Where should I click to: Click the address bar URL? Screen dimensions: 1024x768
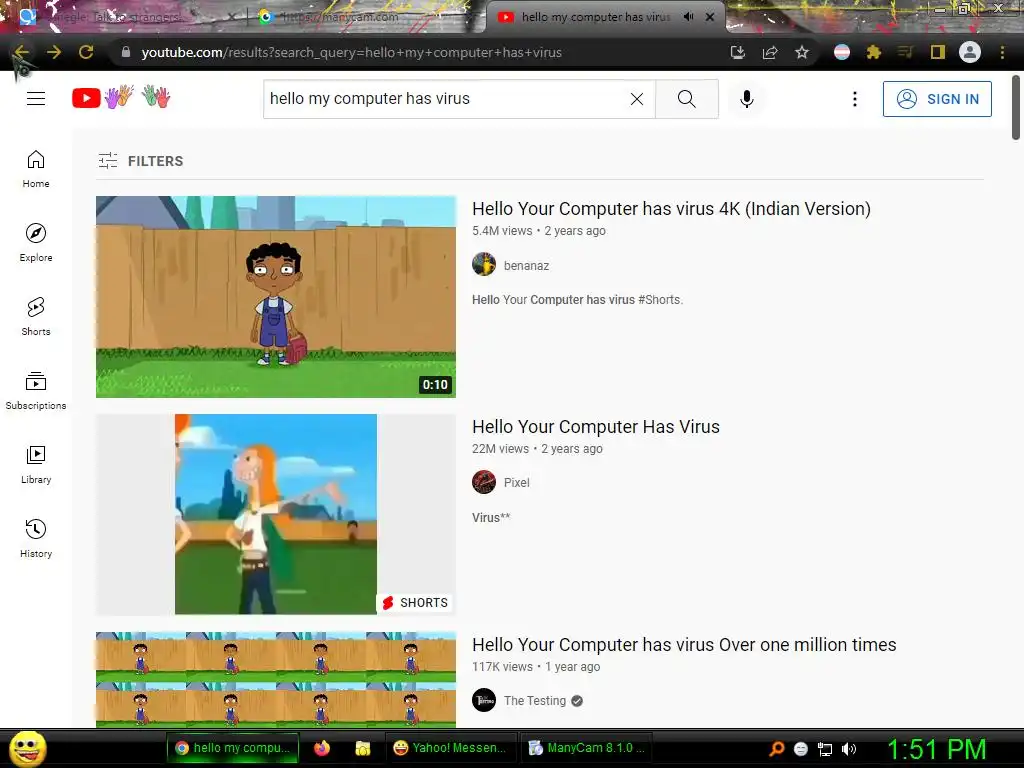tap(351, 52)
